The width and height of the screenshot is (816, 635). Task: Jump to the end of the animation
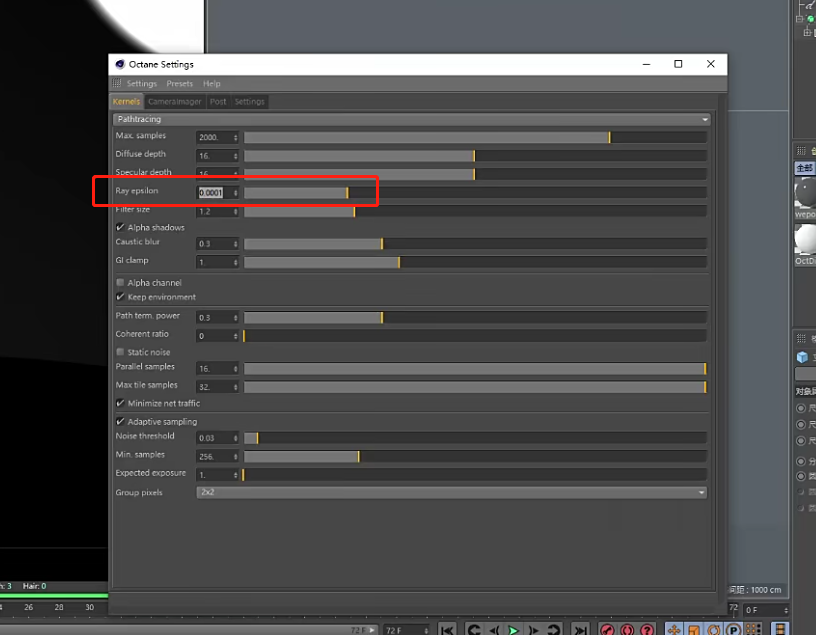580,630
